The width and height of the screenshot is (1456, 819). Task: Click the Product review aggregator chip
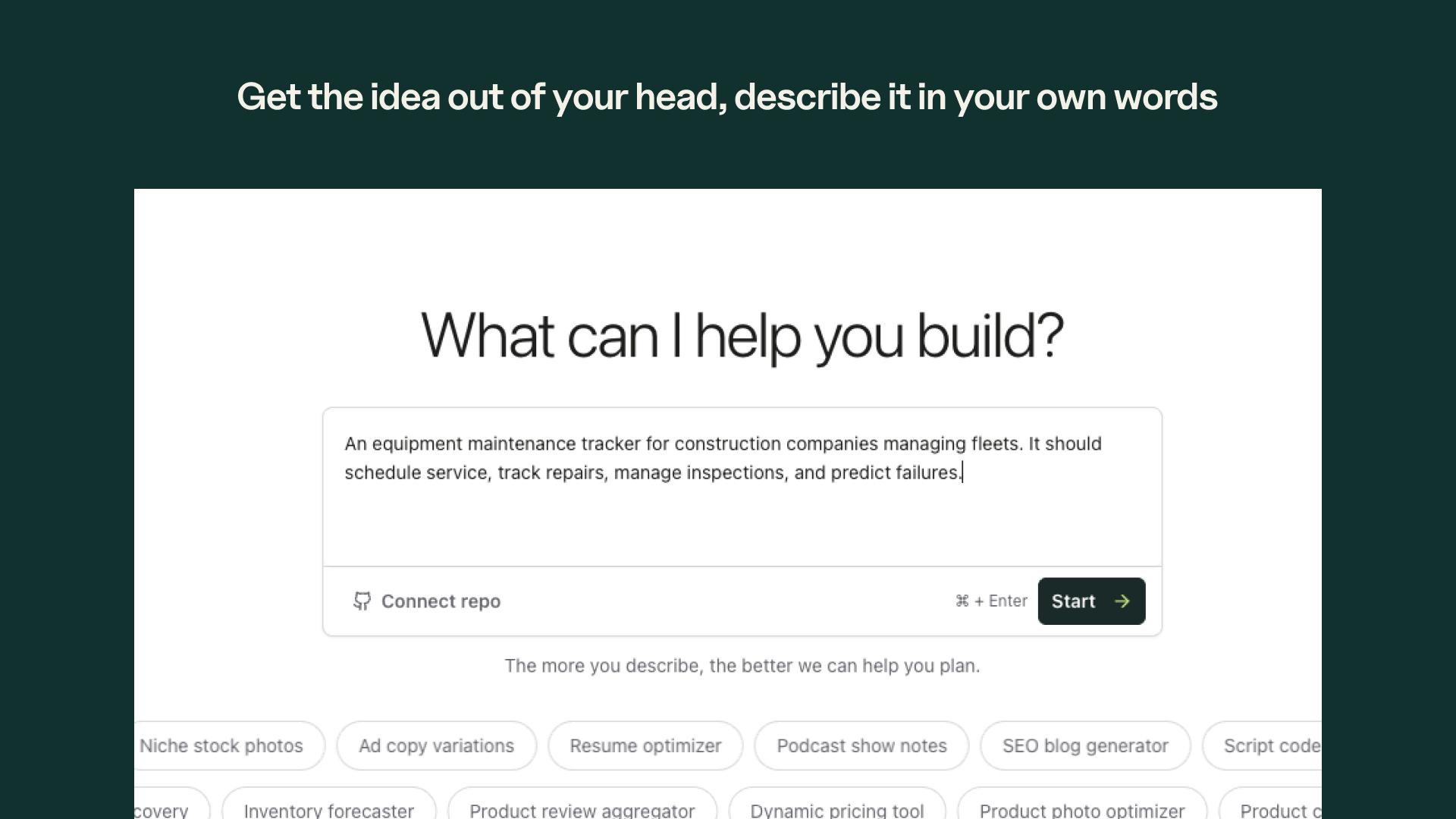pyautogui.click(x=581, y=810)
